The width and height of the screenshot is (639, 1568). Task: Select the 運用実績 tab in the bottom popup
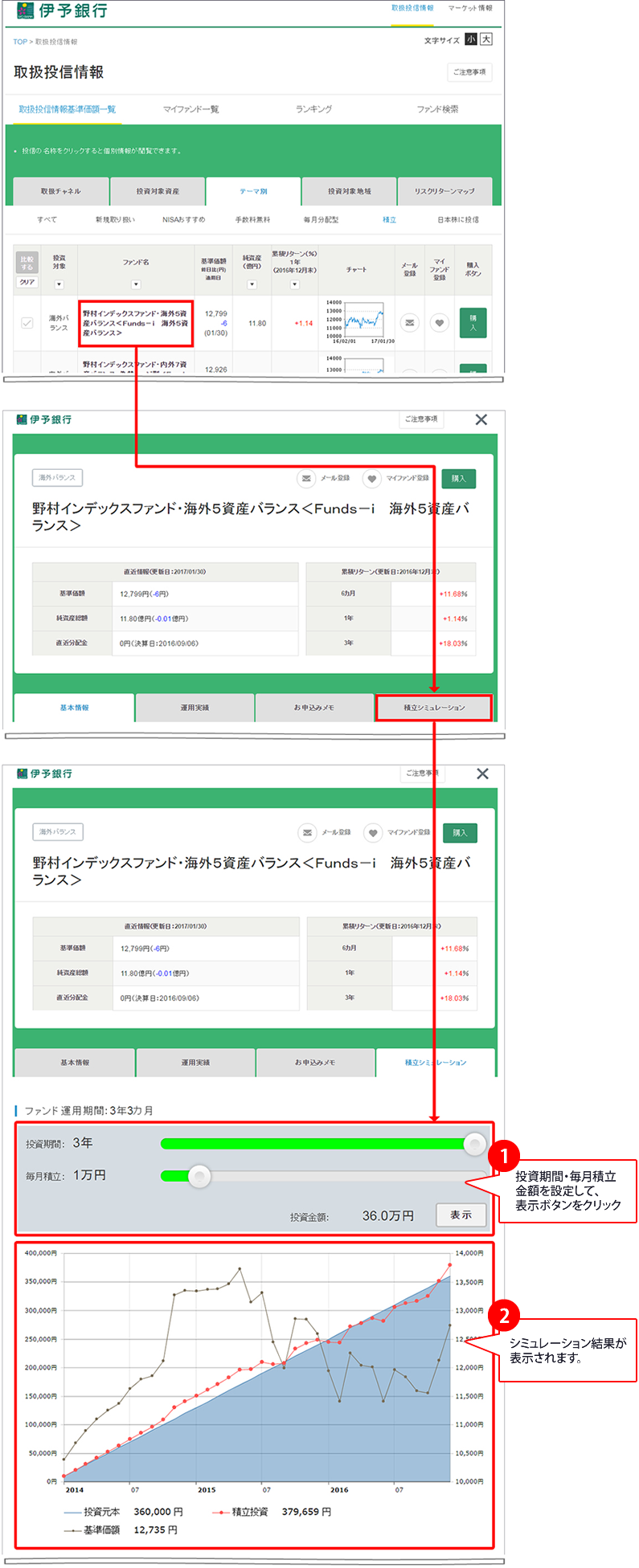195,1062
